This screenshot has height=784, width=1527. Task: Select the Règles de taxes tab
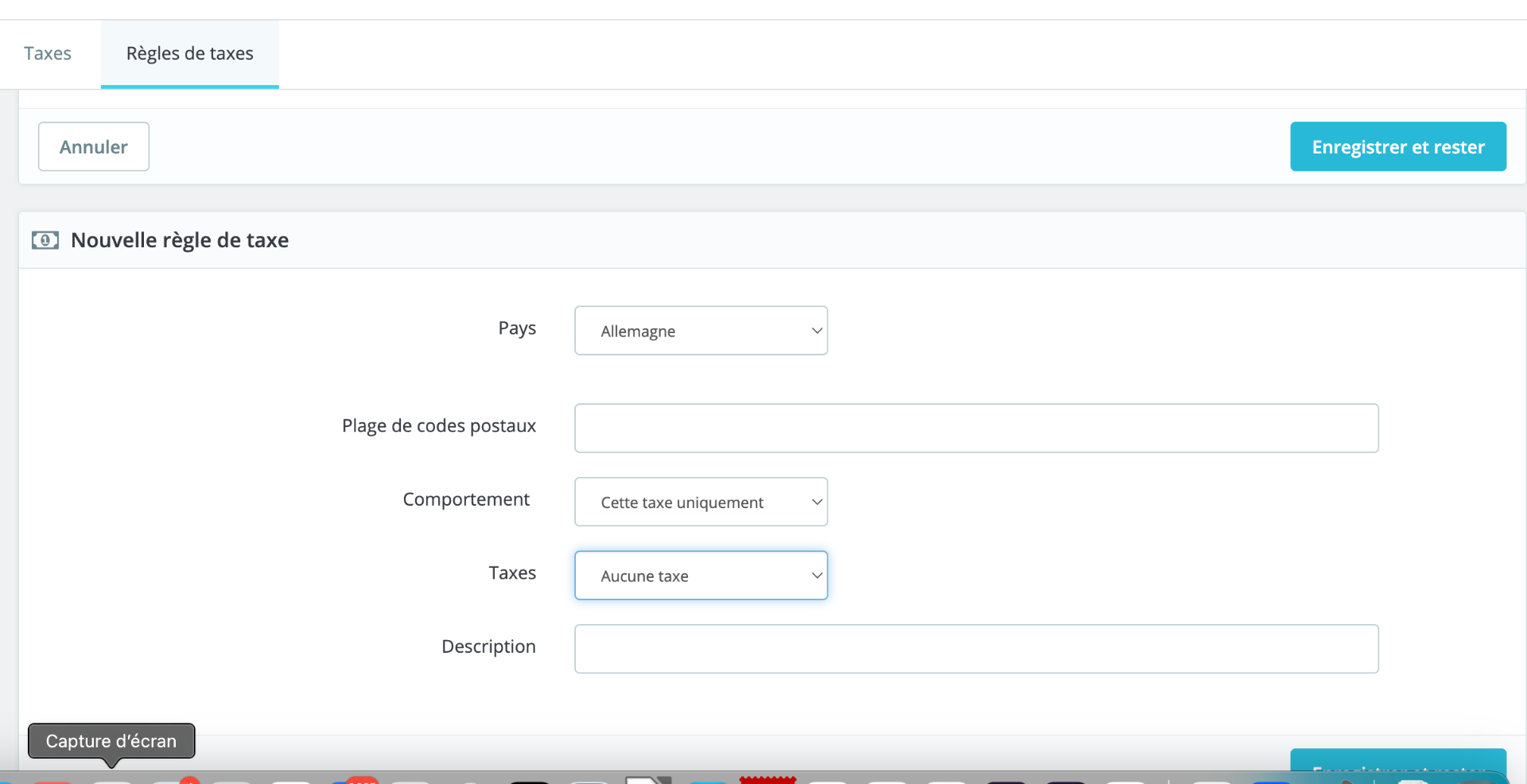[190, 53]
